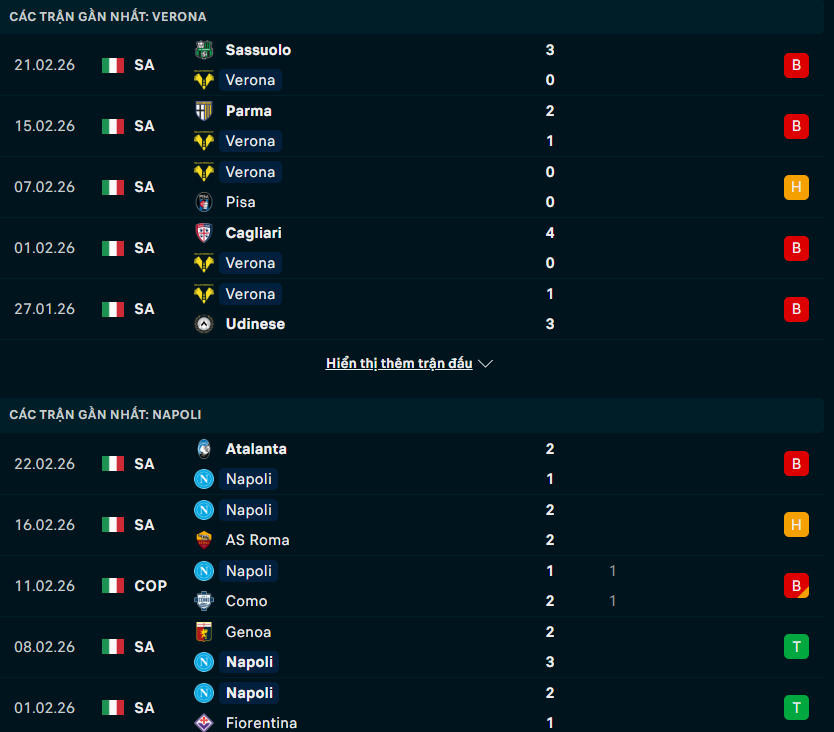This screenshot has width=834, height=732.
Task: Click the Sassuolo team crest
Action: (x=204, y=50)
